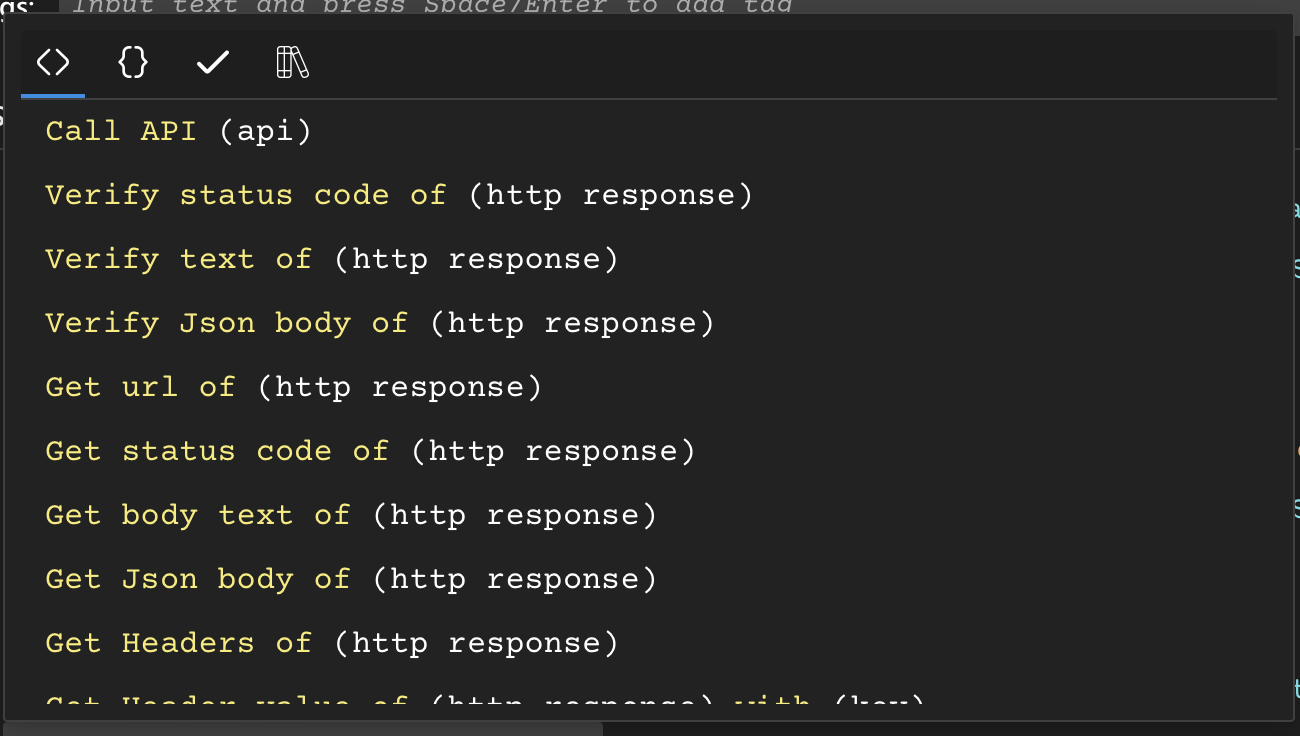Pick "Get Json body of (http response)"
The width and height of the screenshot is (1300, 736).
pos(350,579)
